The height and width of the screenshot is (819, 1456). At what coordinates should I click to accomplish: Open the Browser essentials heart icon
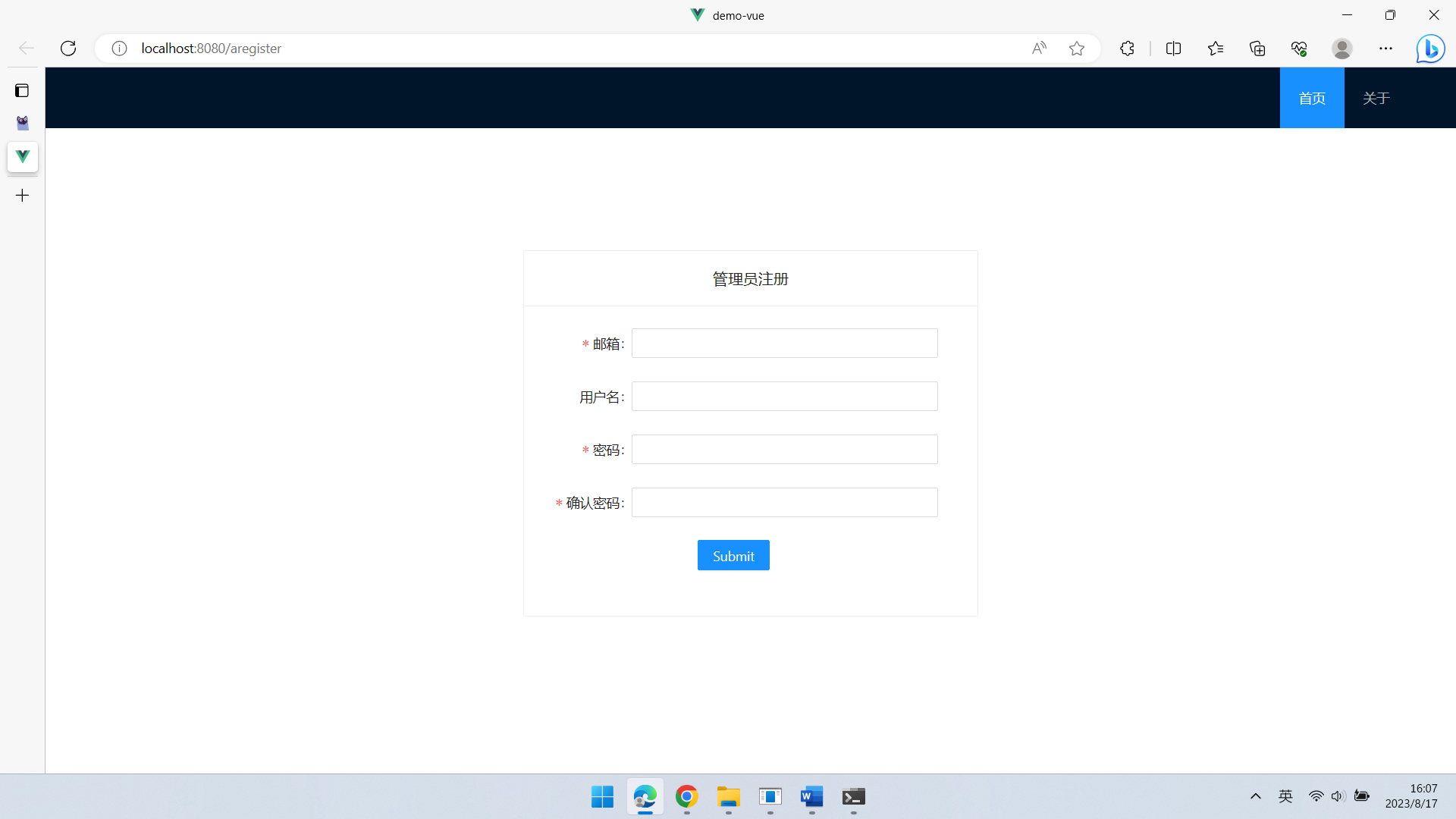(1299, 49)
